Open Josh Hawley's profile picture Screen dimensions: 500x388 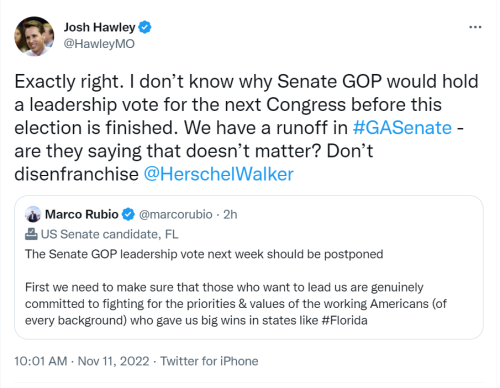pos(34,36)
